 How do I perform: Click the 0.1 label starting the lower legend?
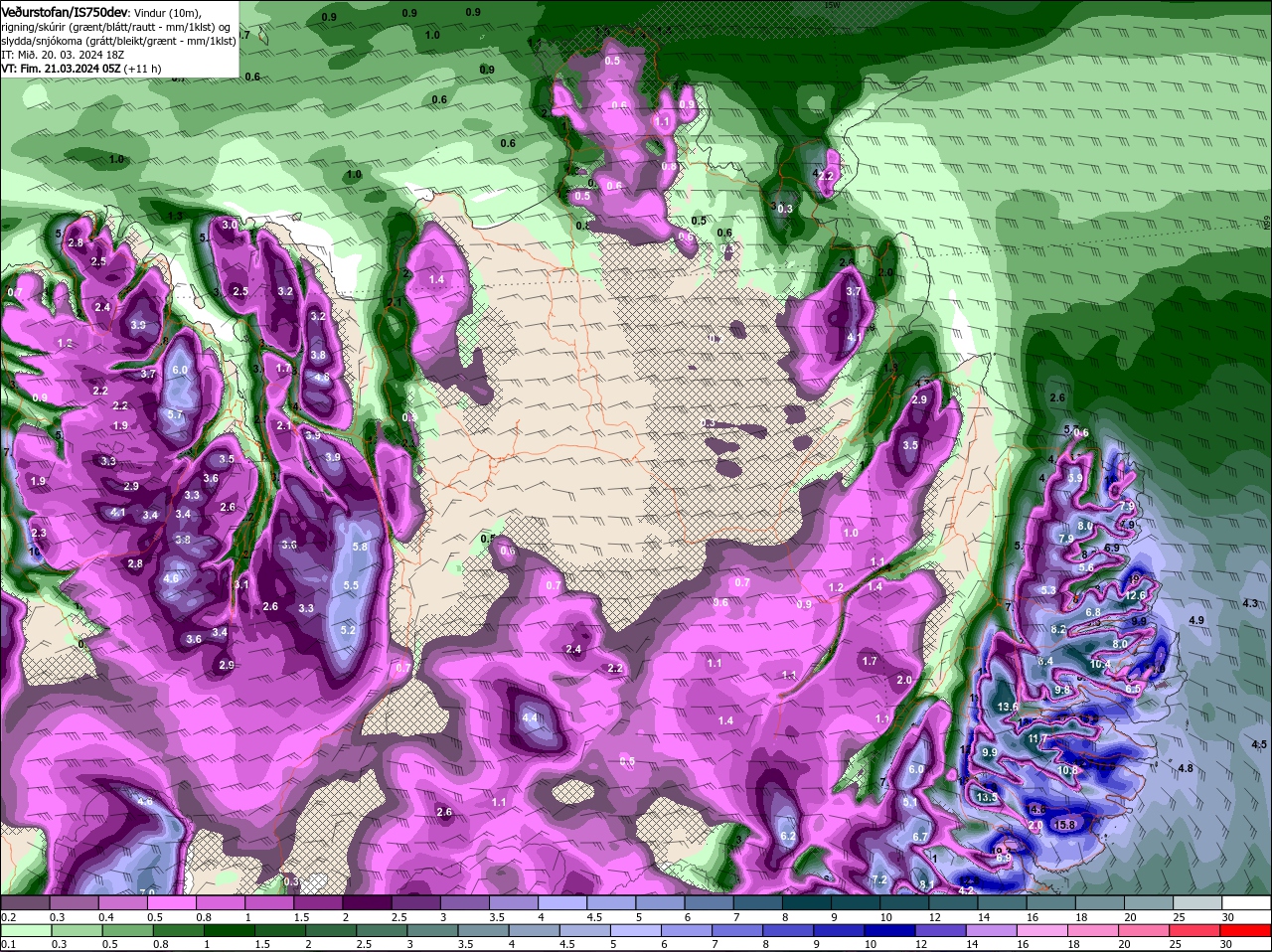pos(9,944)
